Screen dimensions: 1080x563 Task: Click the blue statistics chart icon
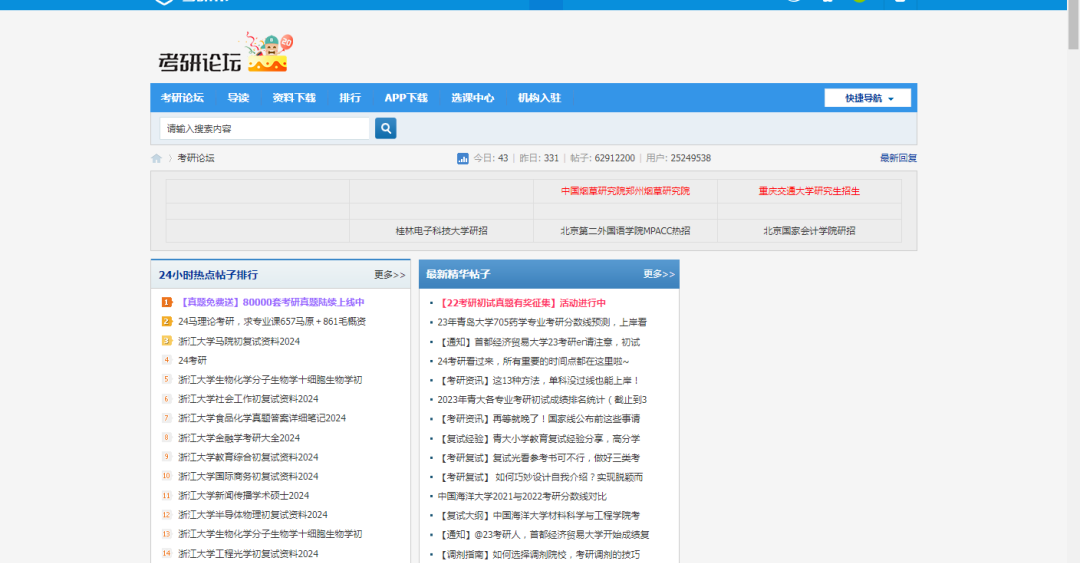tap(463, 158)
